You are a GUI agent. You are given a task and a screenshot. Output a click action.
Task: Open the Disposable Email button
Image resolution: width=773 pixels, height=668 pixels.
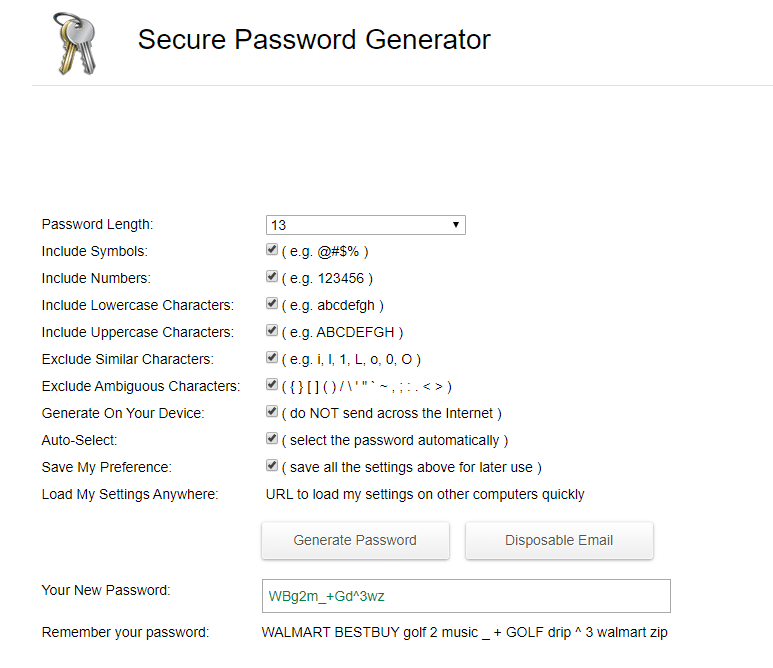coord(559,540)
